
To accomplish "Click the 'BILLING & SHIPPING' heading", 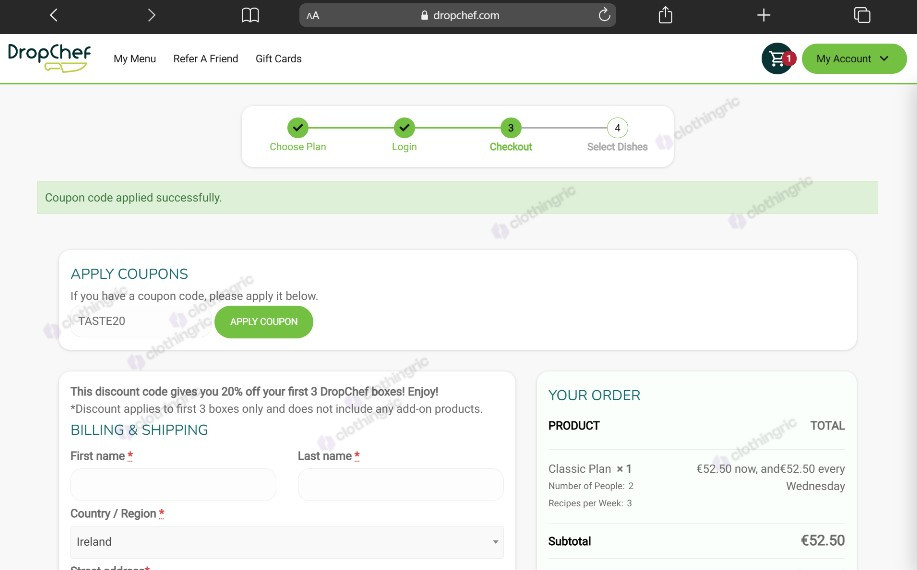I will 139,430.
